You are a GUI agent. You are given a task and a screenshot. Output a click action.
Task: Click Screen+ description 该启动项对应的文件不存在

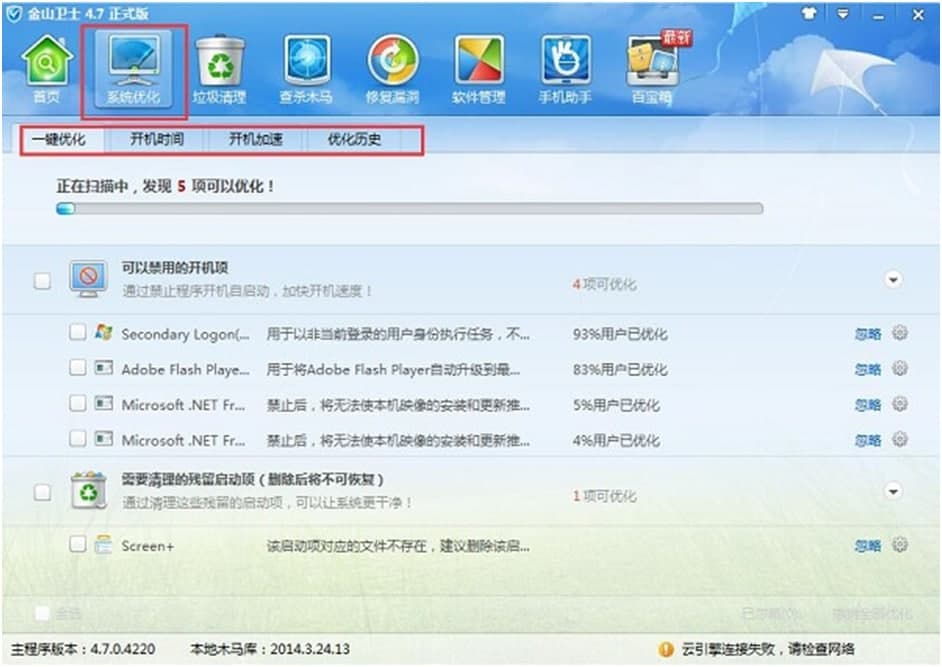[398, 546]
